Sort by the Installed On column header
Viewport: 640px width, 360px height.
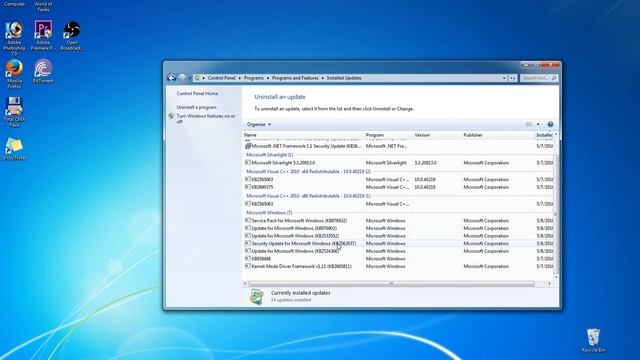tap(545, 135)
